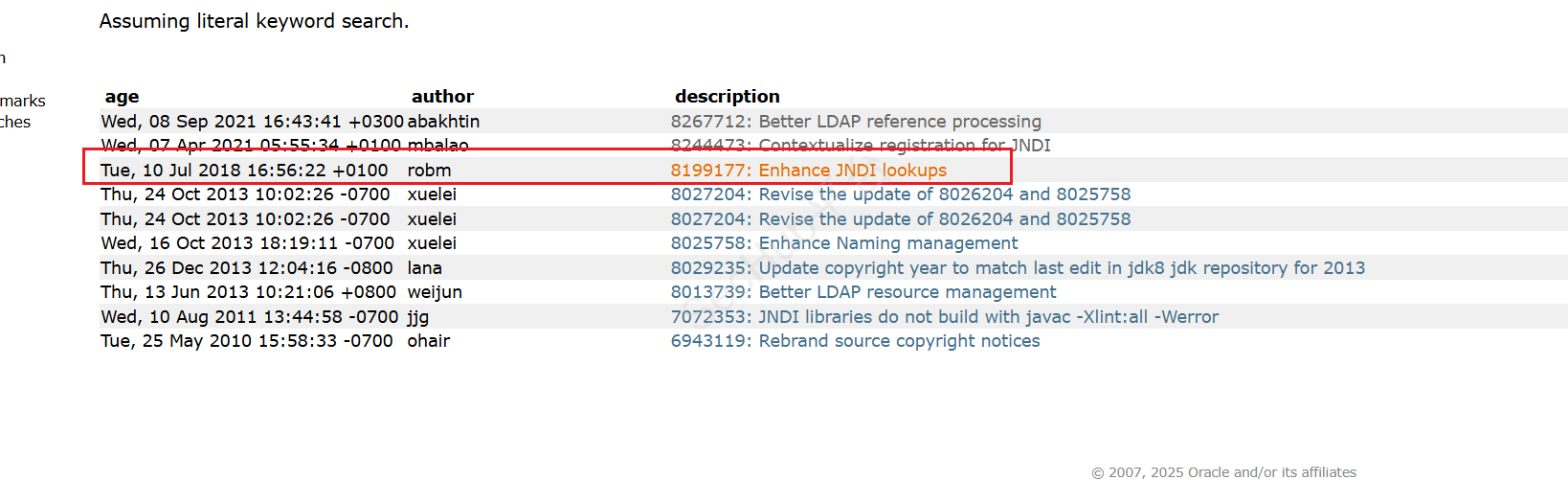Click the age column header

pos(122,97)
